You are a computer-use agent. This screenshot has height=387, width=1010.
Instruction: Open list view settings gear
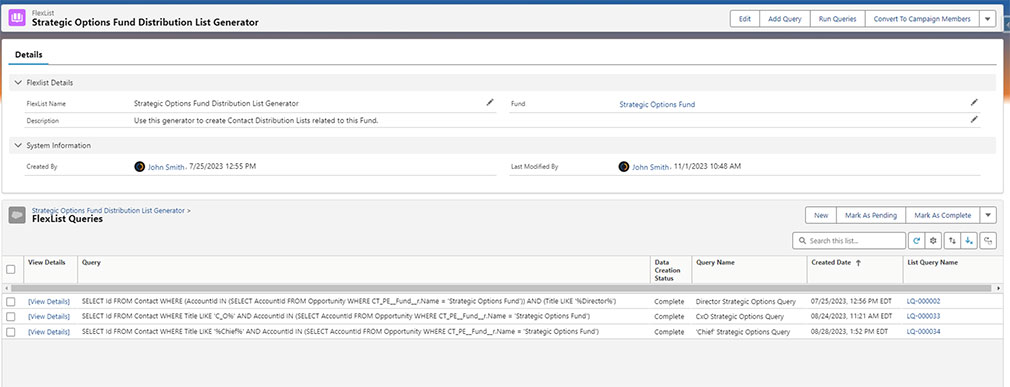tap(933, 241)
